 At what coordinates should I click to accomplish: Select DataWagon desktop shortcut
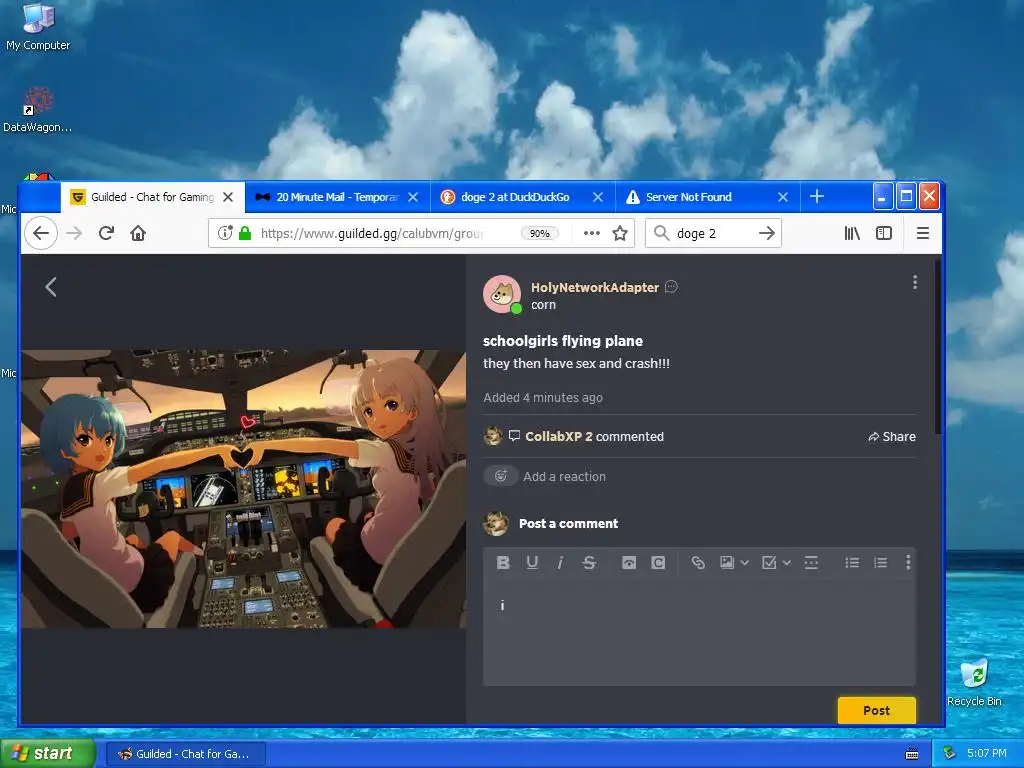(x=37, y=110)
